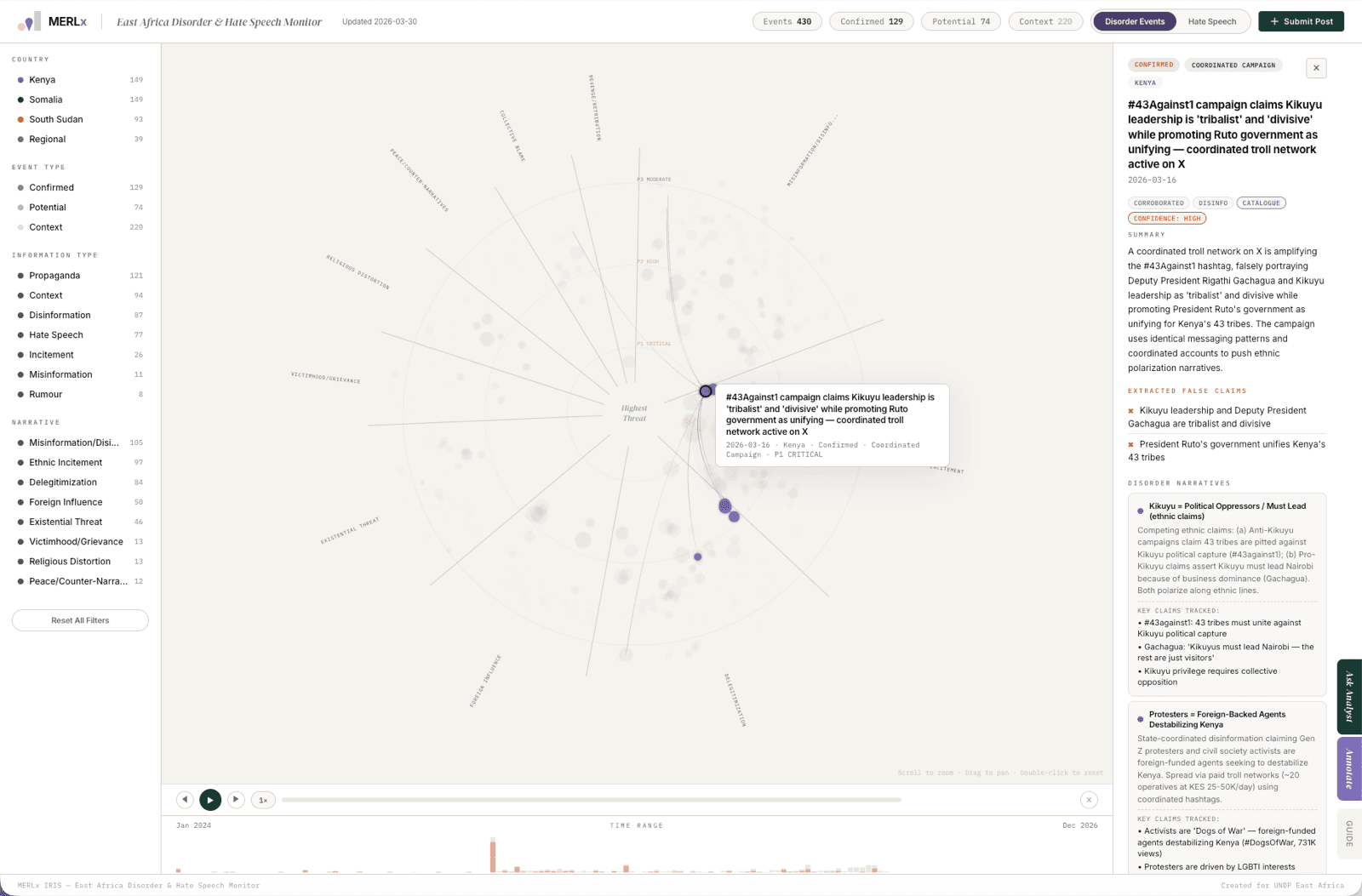Viewport: 1362px width, 896px height.
Task: Click the Updated 2026-03-30 text
Action: point(380,21)
